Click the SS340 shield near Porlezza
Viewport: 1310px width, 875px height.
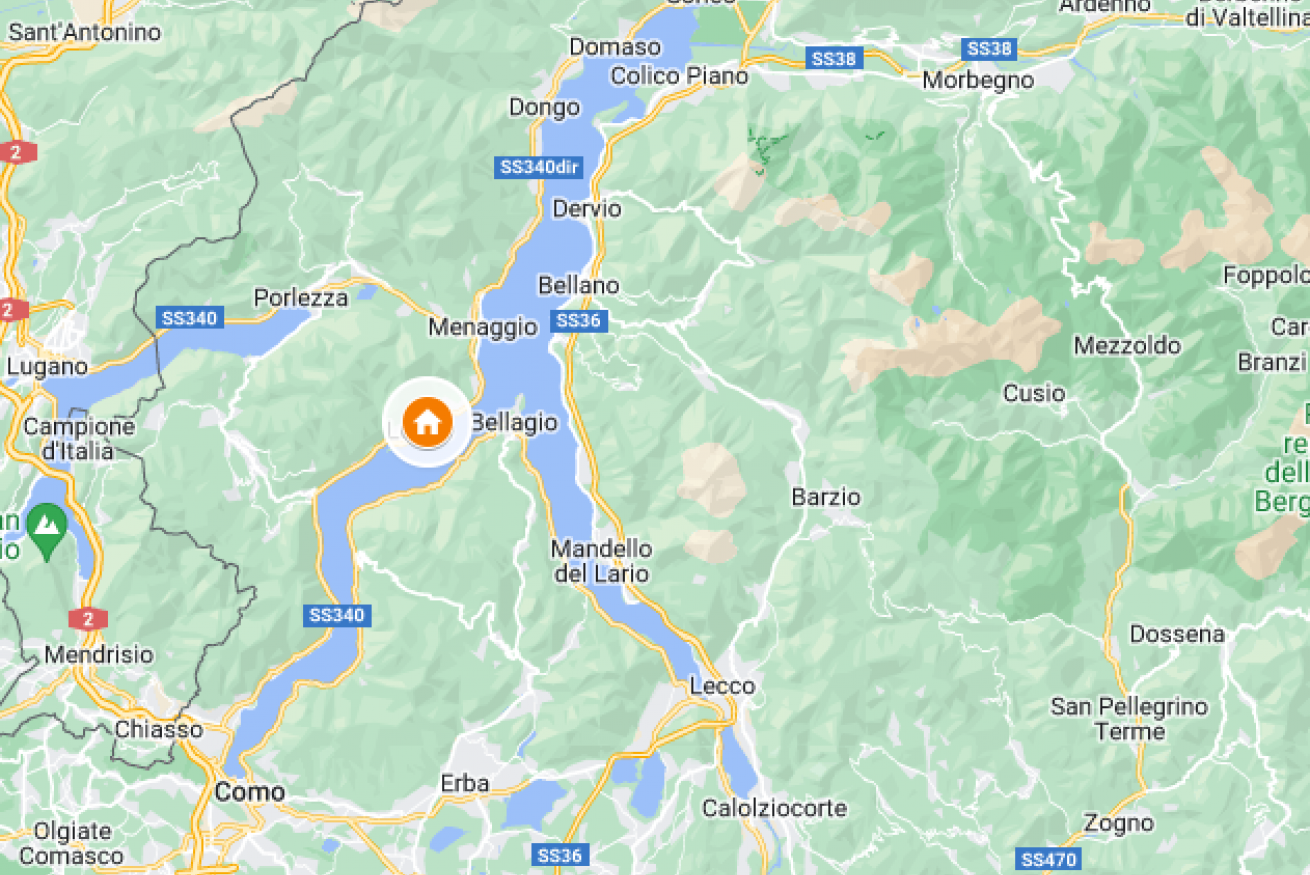[187, 319]
